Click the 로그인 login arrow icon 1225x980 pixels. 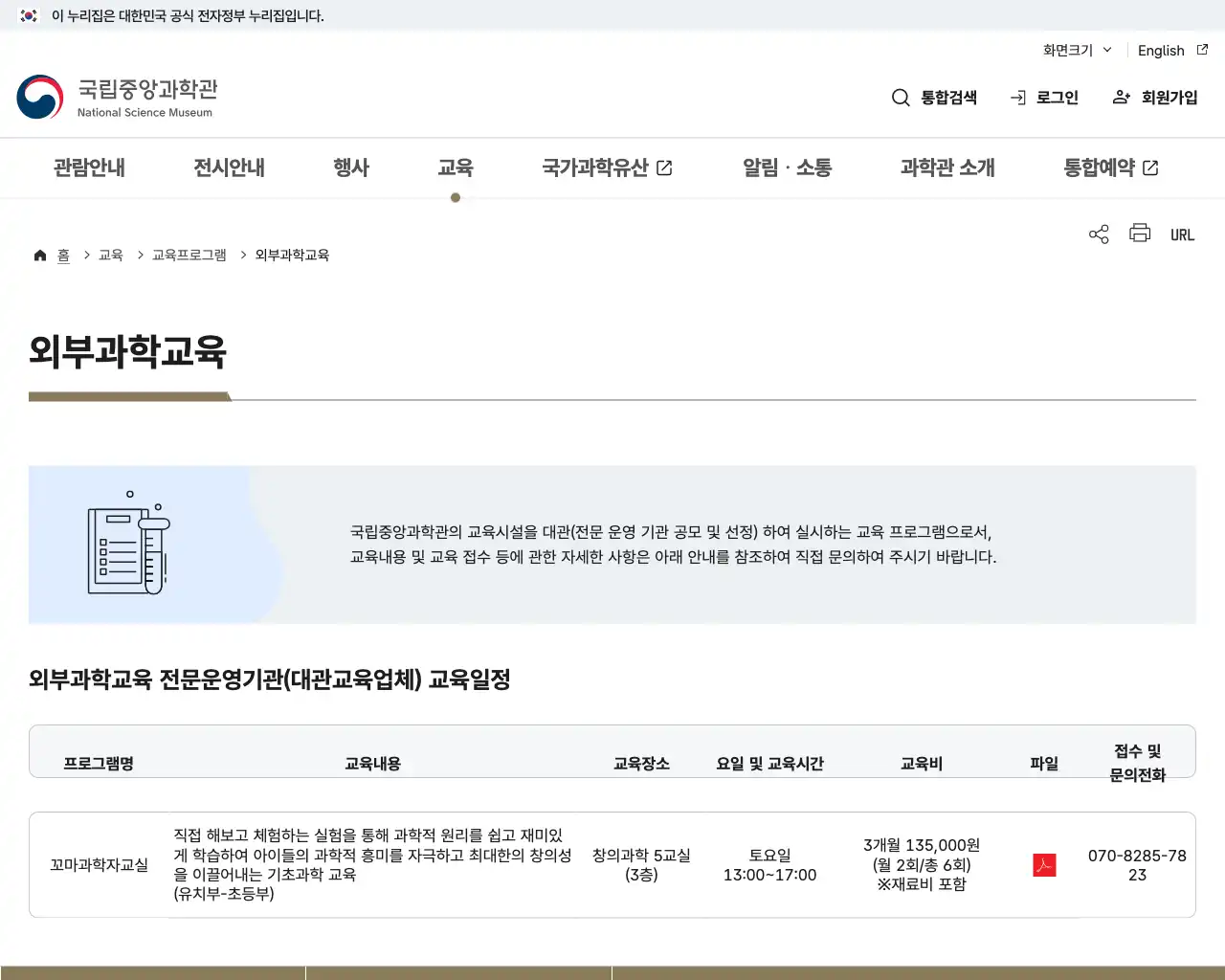coord(1015,97)
